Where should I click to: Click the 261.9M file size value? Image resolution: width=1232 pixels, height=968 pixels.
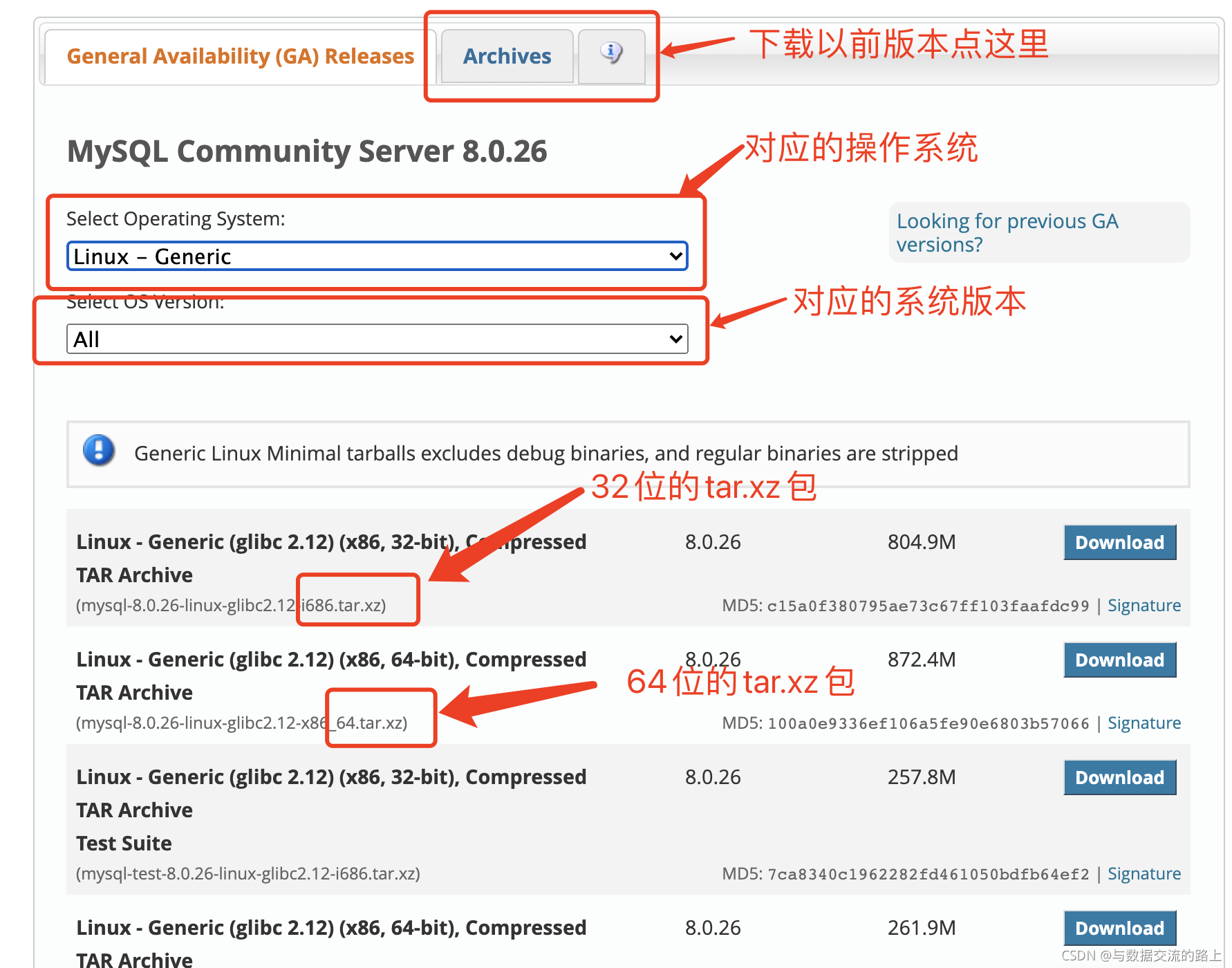point(922,928)
